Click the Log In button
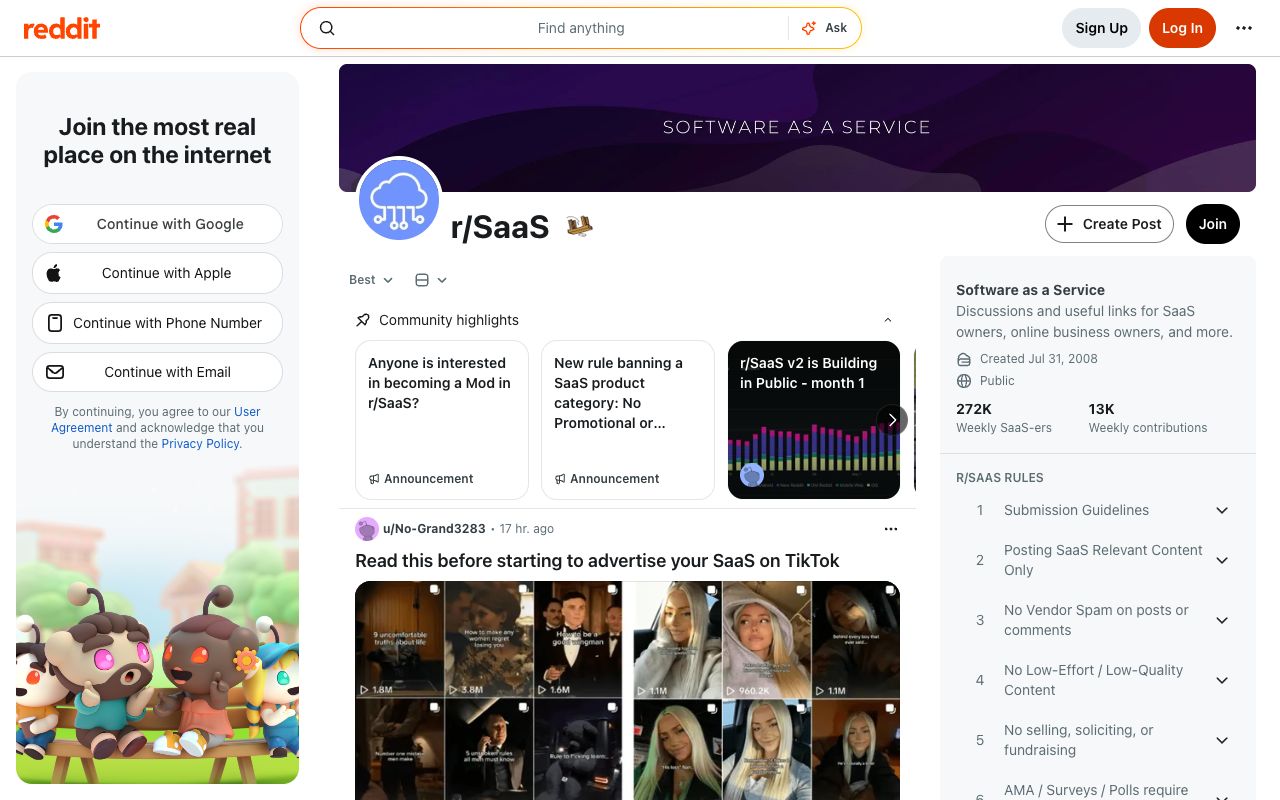1280x800 pixels. coord(1182,28)
